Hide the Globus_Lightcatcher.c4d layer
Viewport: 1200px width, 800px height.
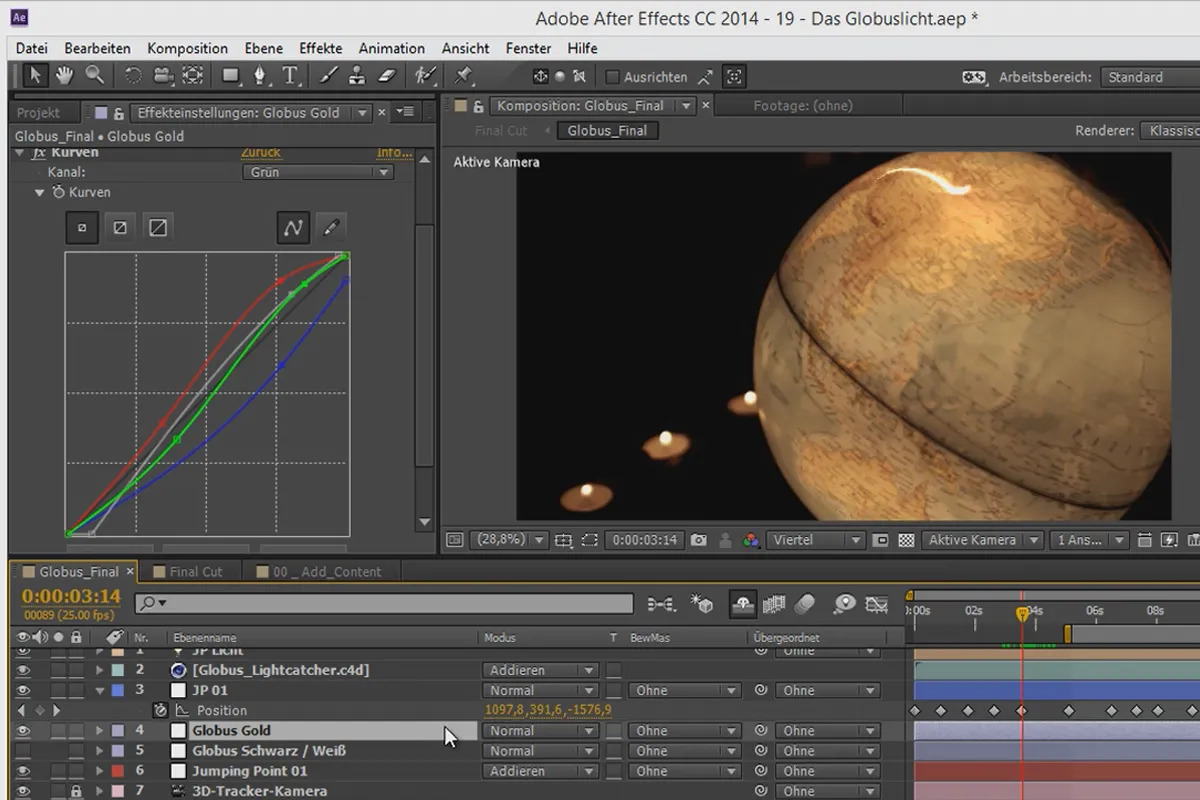pos(23,670)
